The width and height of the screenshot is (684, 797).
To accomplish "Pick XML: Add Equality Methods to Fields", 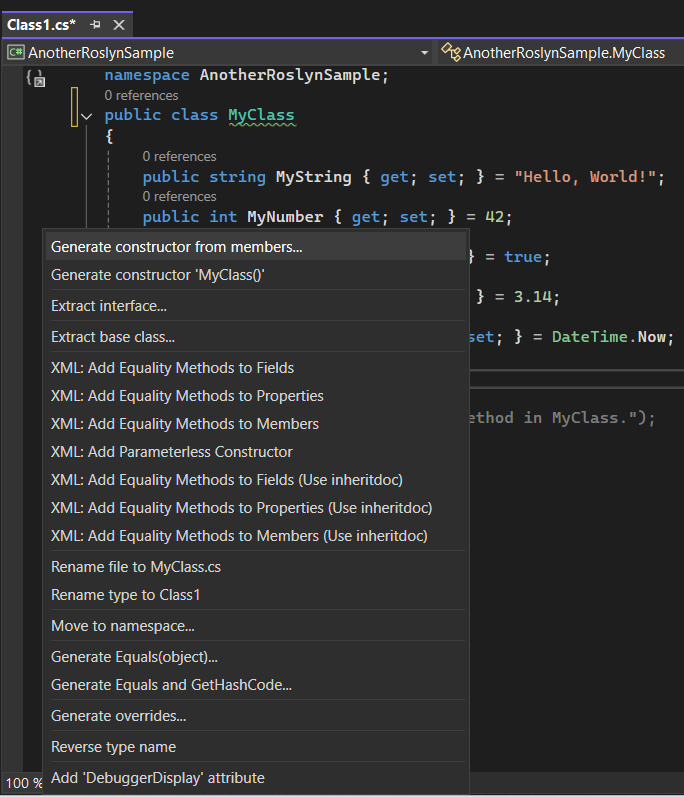I will [256, 368].
